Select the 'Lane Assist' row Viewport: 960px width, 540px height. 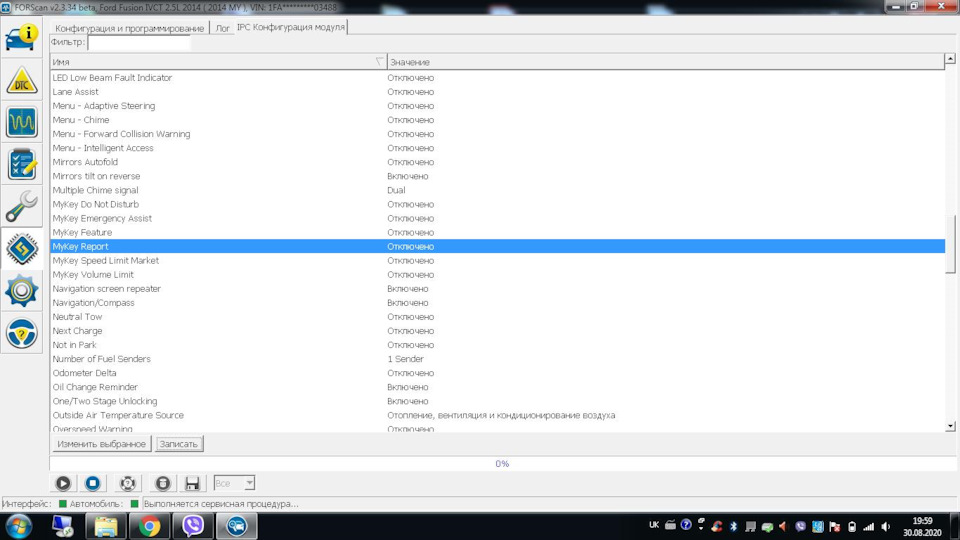[497, 92]
